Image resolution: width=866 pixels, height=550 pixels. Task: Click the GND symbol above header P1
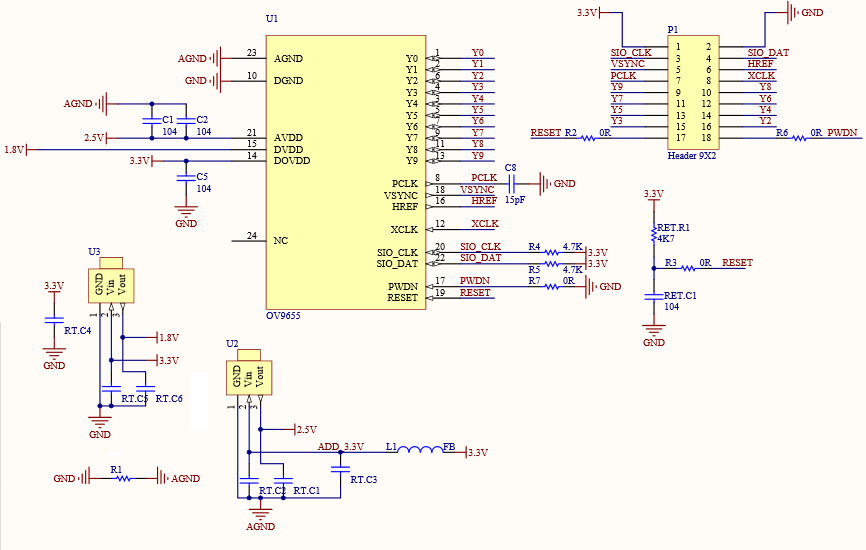click(794, 12)
